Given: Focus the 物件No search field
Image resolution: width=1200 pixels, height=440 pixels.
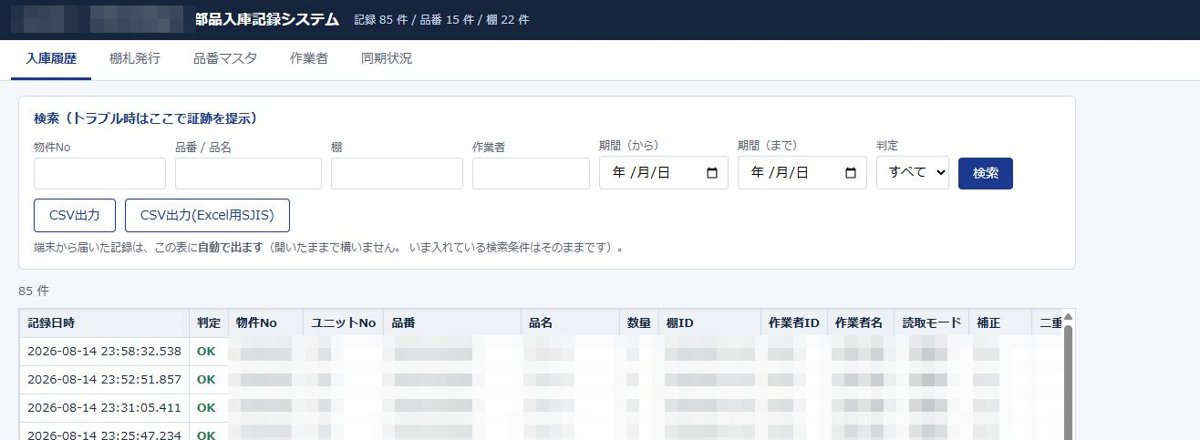Looking at the screenshot, I should coord(100,173).
